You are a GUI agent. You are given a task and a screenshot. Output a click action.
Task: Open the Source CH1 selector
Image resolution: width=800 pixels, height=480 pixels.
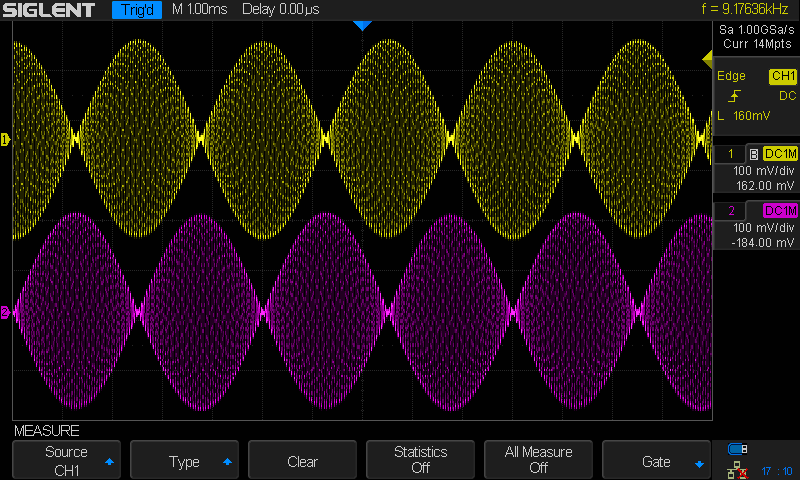(66, 461)
